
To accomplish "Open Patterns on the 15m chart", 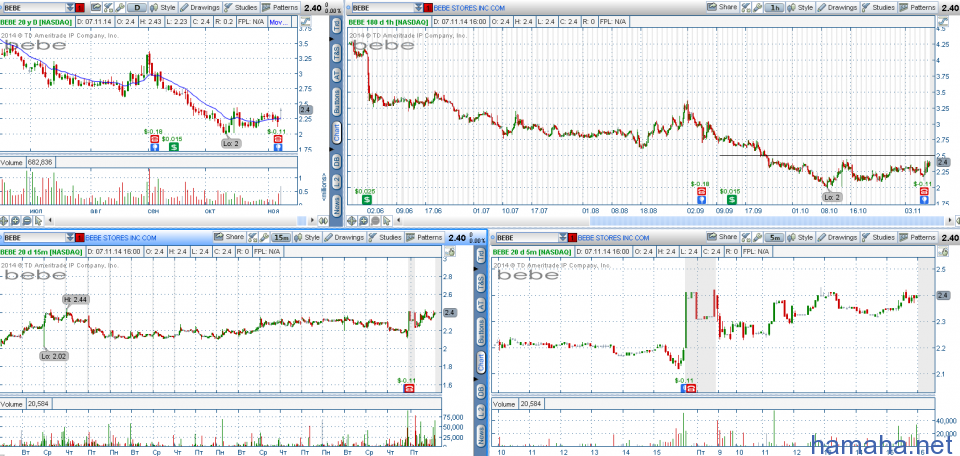I will click(424, 237).
